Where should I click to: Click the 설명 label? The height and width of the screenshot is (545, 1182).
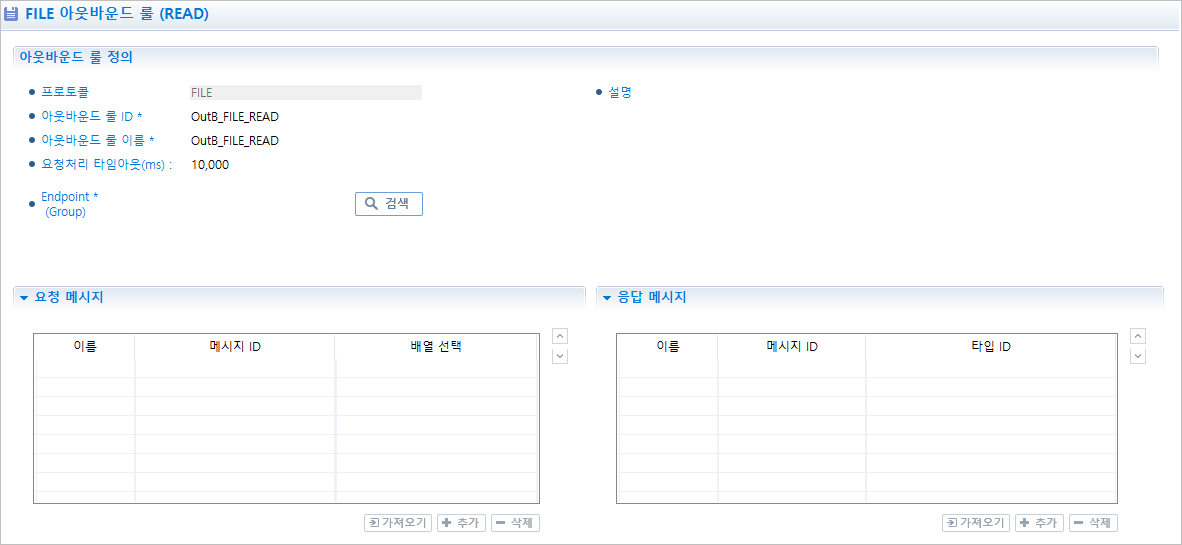(x=619, y=92)
